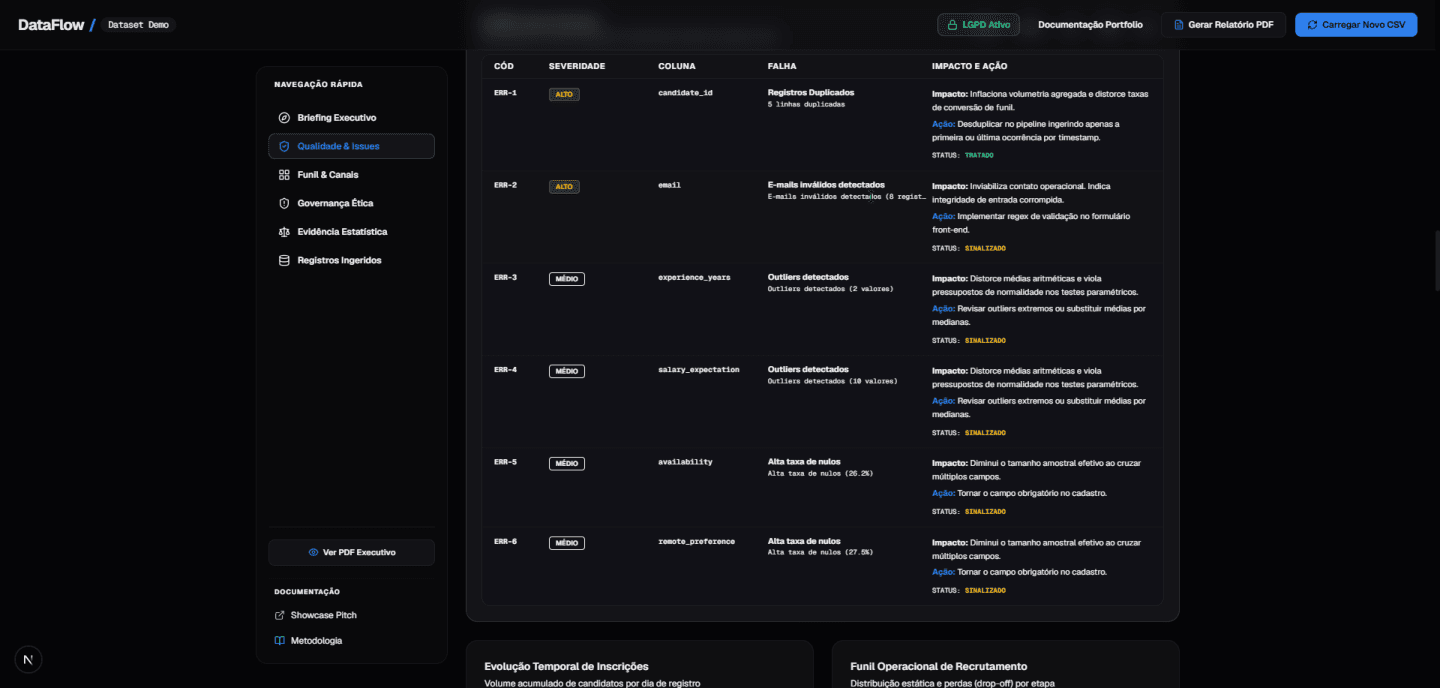Screen dimensions: 1440x688
Task: Click the page vertical scrollbar
Action: (x=1436, y=261)
